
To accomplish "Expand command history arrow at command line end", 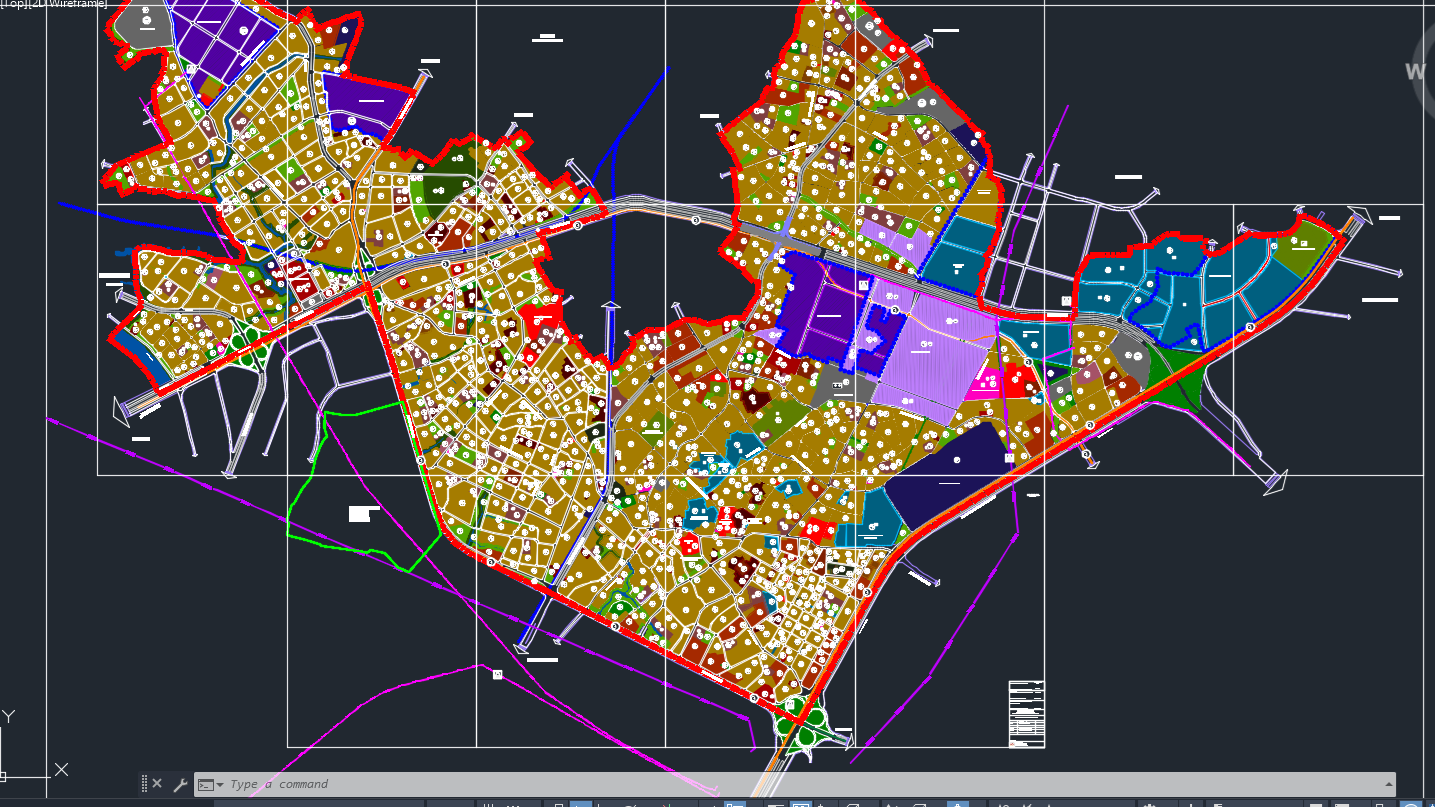I will (1388, 785).
